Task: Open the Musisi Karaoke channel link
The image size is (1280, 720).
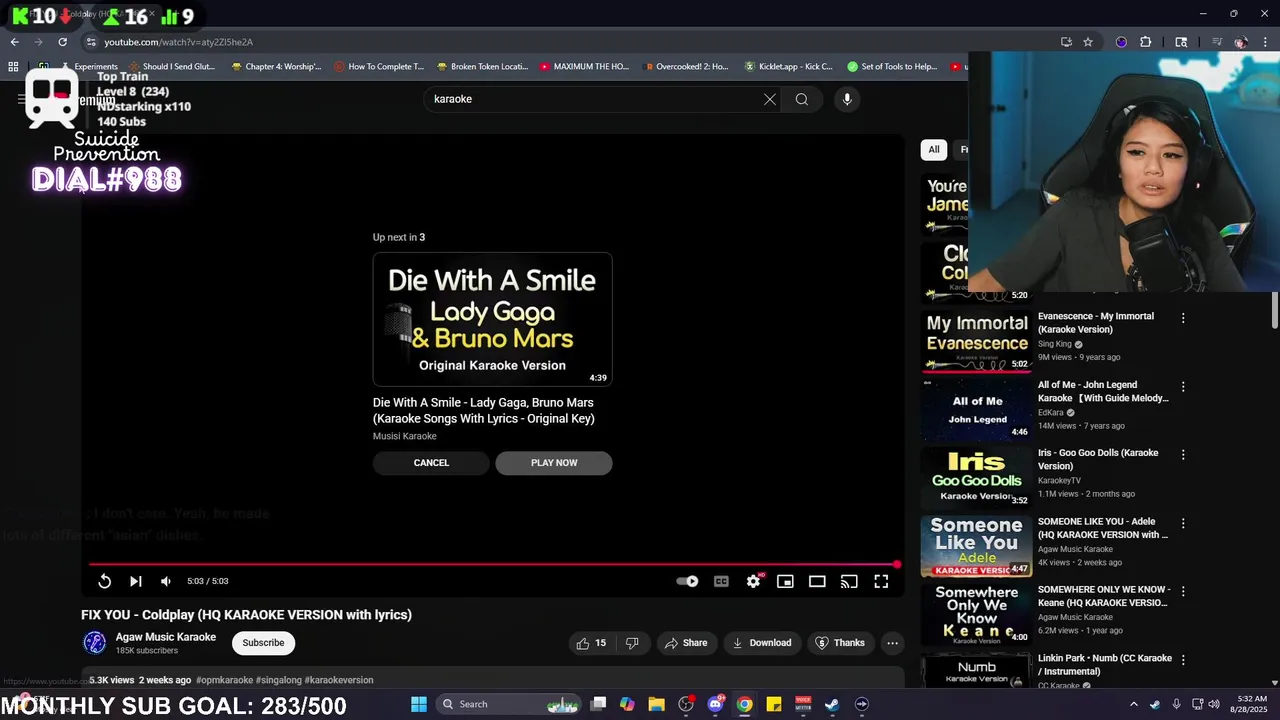Action: pos(405,436)
